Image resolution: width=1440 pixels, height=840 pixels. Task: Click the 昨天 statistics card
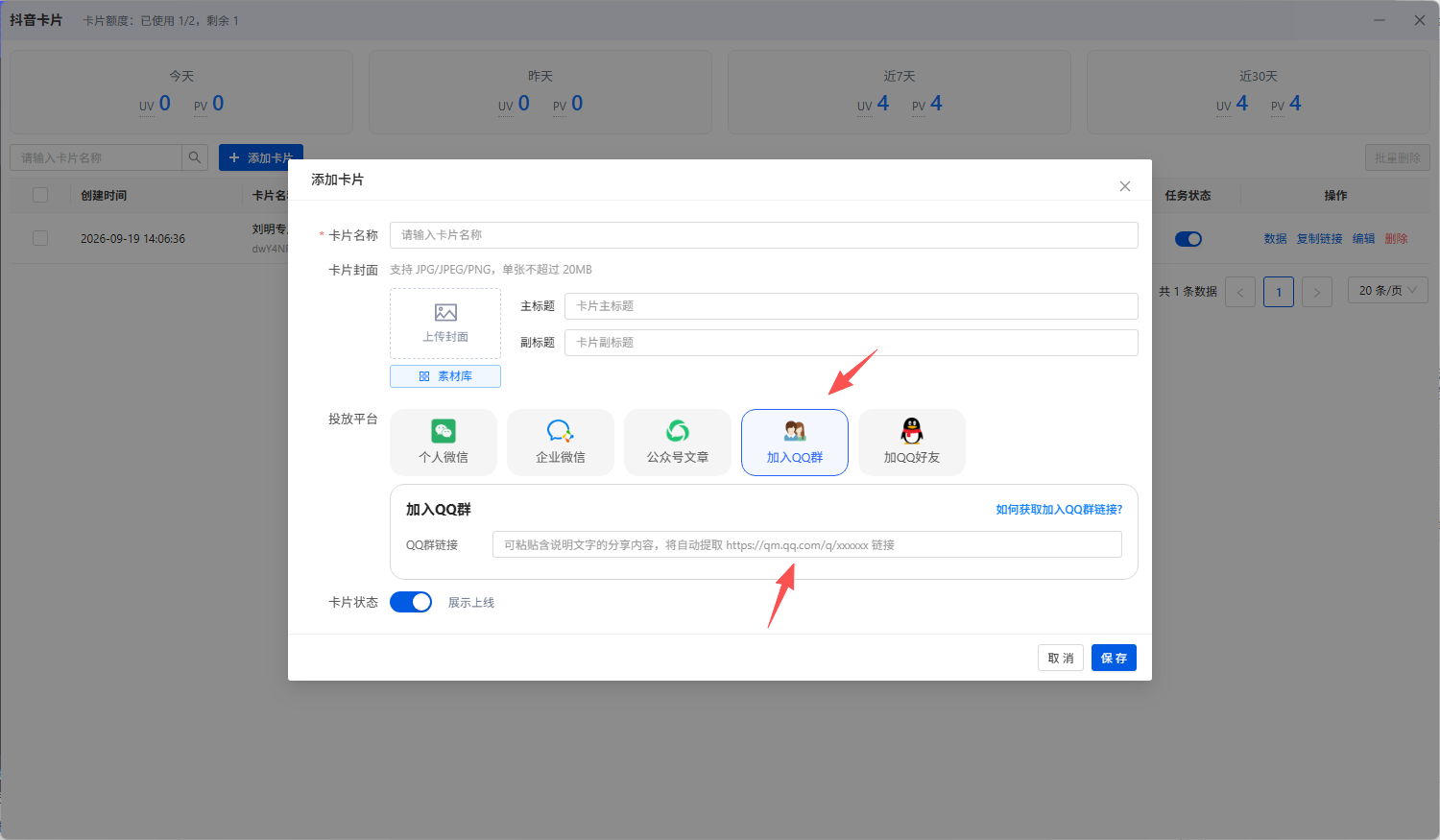pos(540,92)
